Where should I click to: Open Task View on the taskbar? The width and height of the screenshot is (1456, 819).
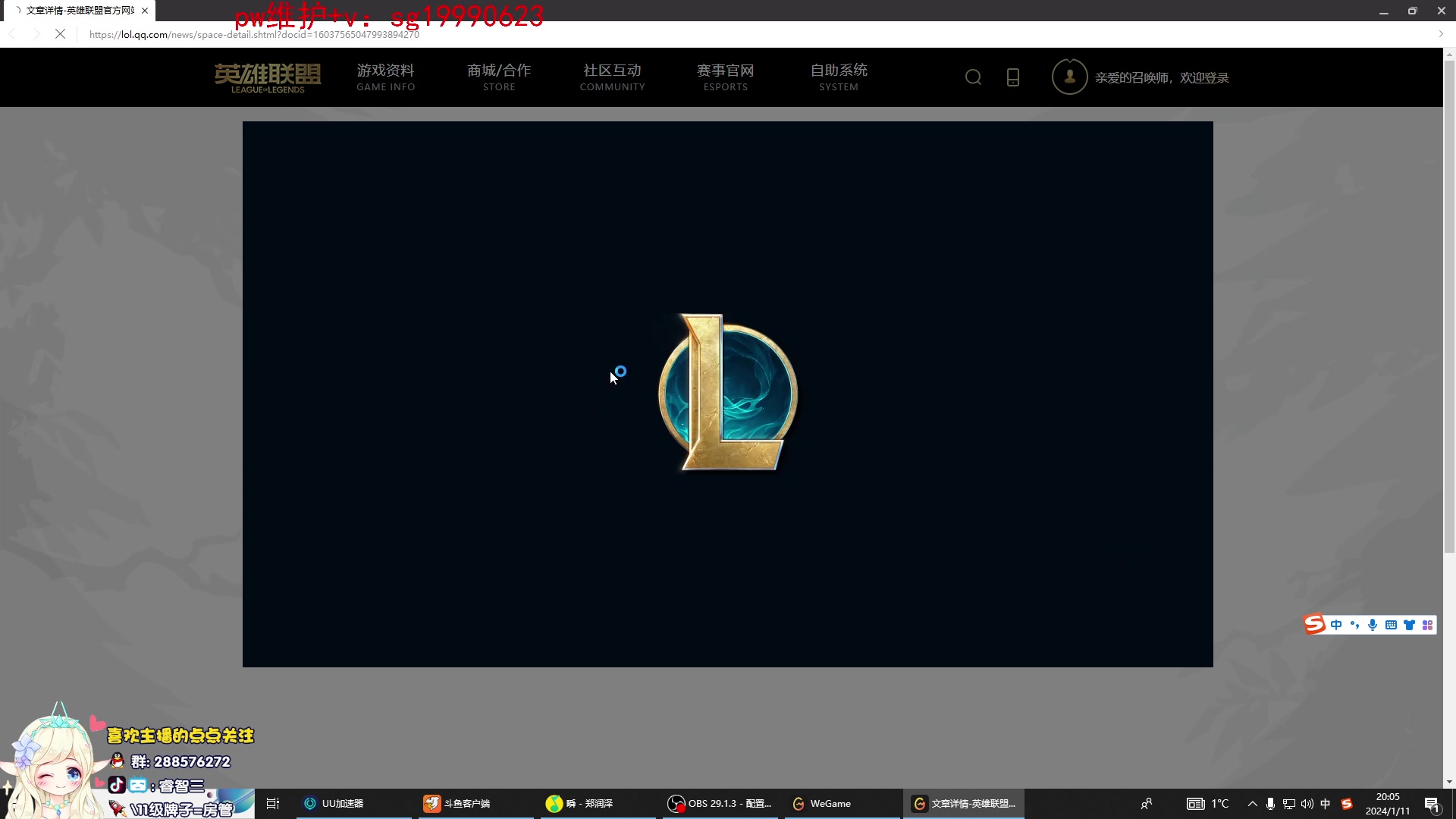273,803
